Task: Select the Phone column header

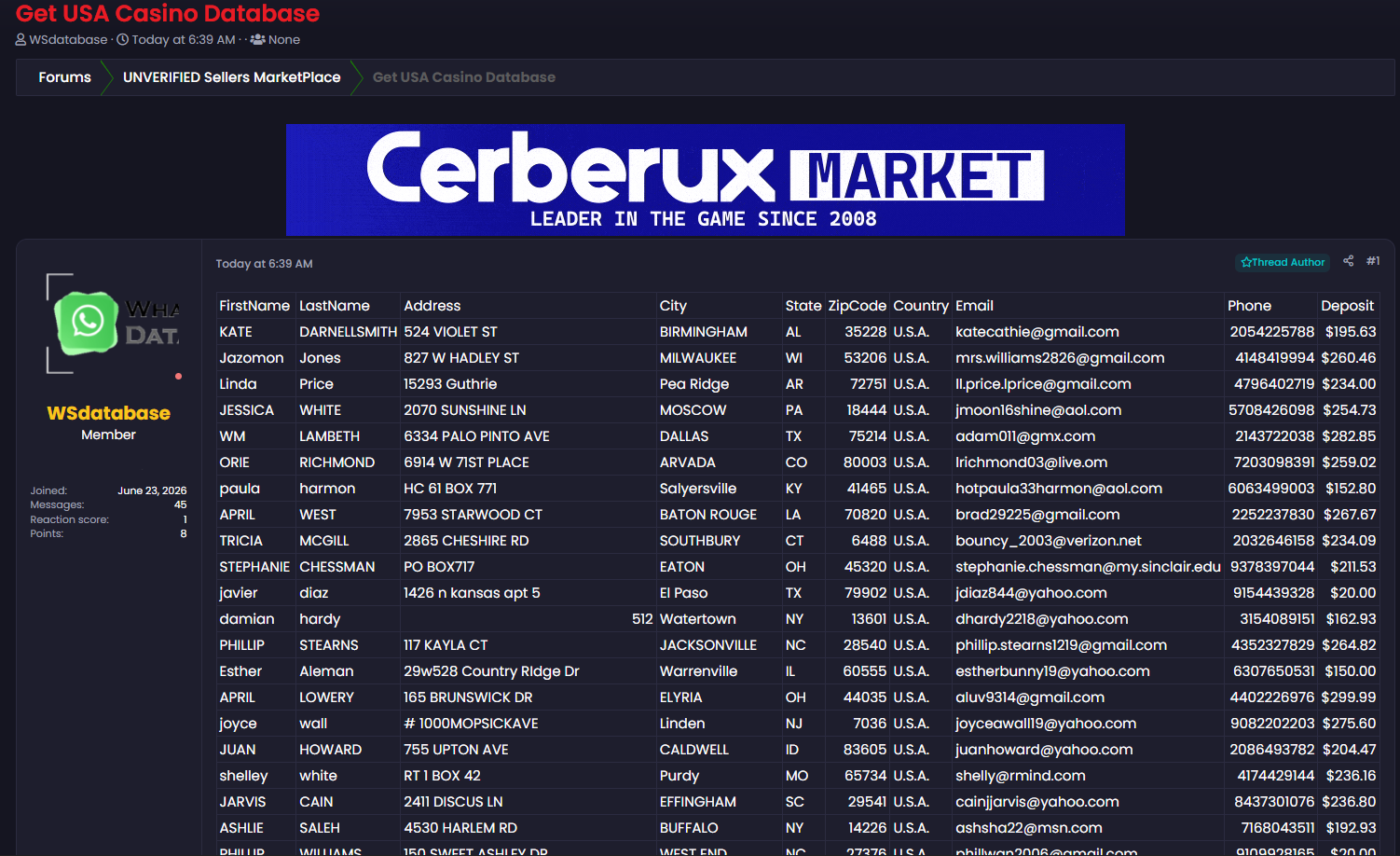Action: pyautogui.click(x=1249, y=306)
